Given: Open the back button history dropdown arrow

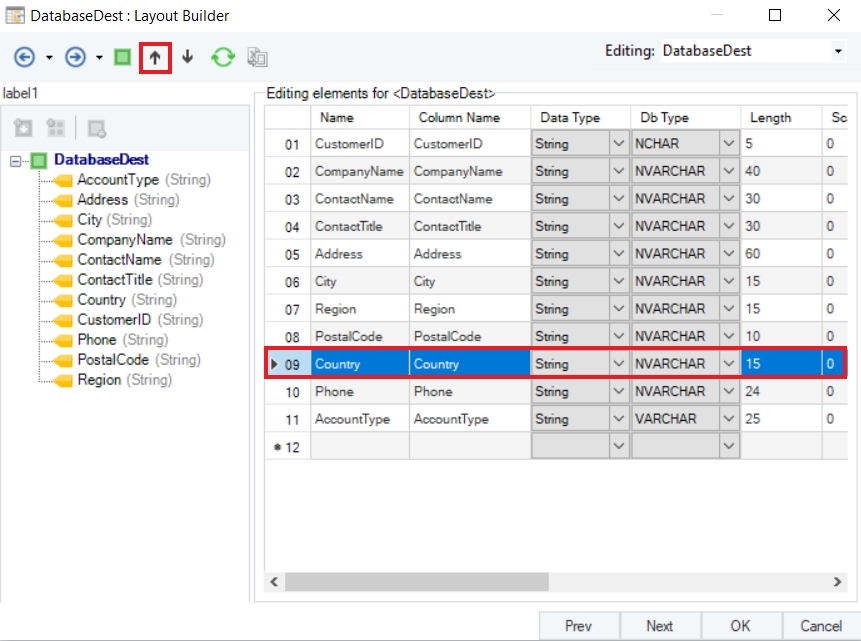Looking at the screenshot, I should (x=49, y=57).
